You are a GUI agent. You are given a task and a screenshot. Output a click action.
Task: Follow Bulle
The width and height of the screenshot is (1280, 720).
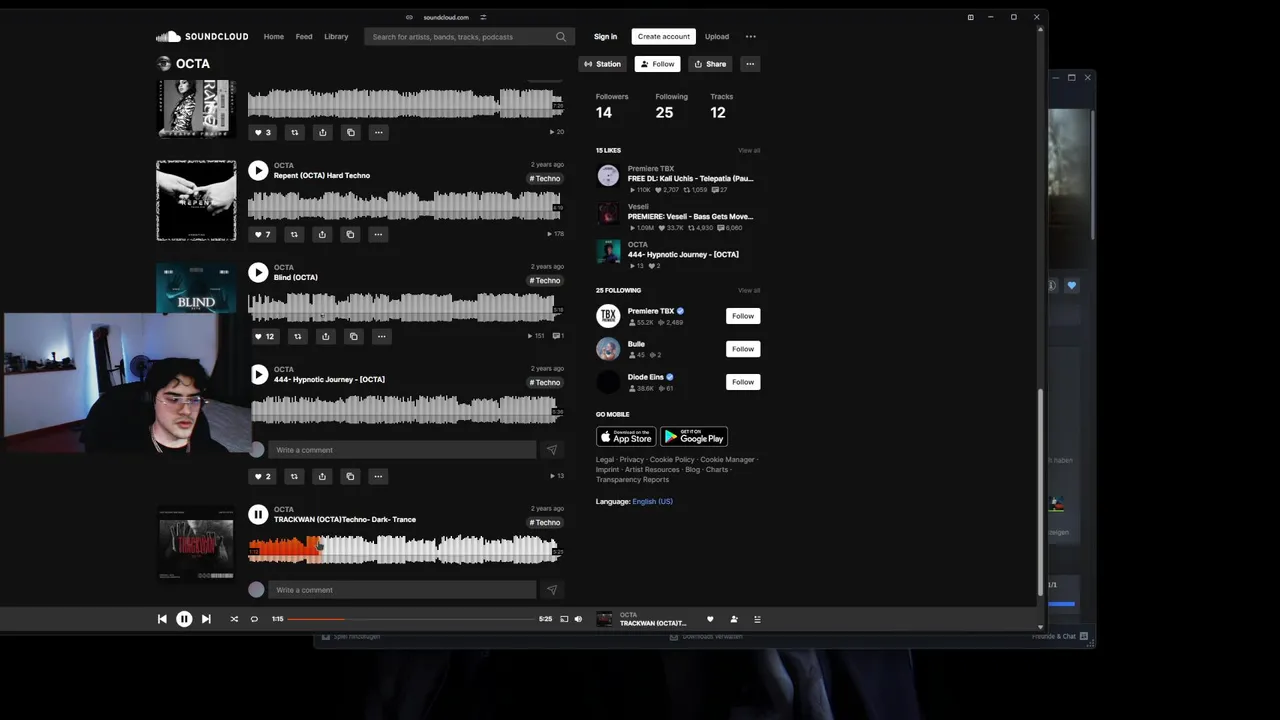pos(743,349)
